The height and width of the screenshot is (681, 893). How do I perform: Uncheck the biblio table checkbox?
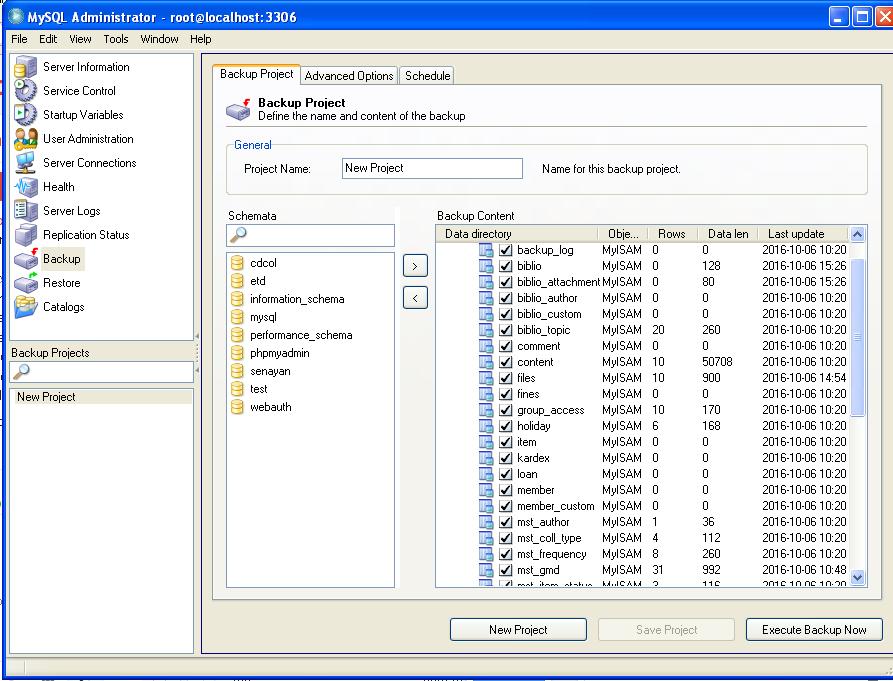pos(505,265)
